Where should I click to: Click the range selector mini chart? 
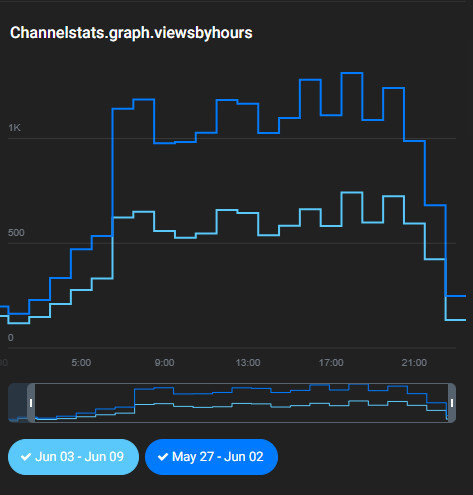(x=241, y=403)
